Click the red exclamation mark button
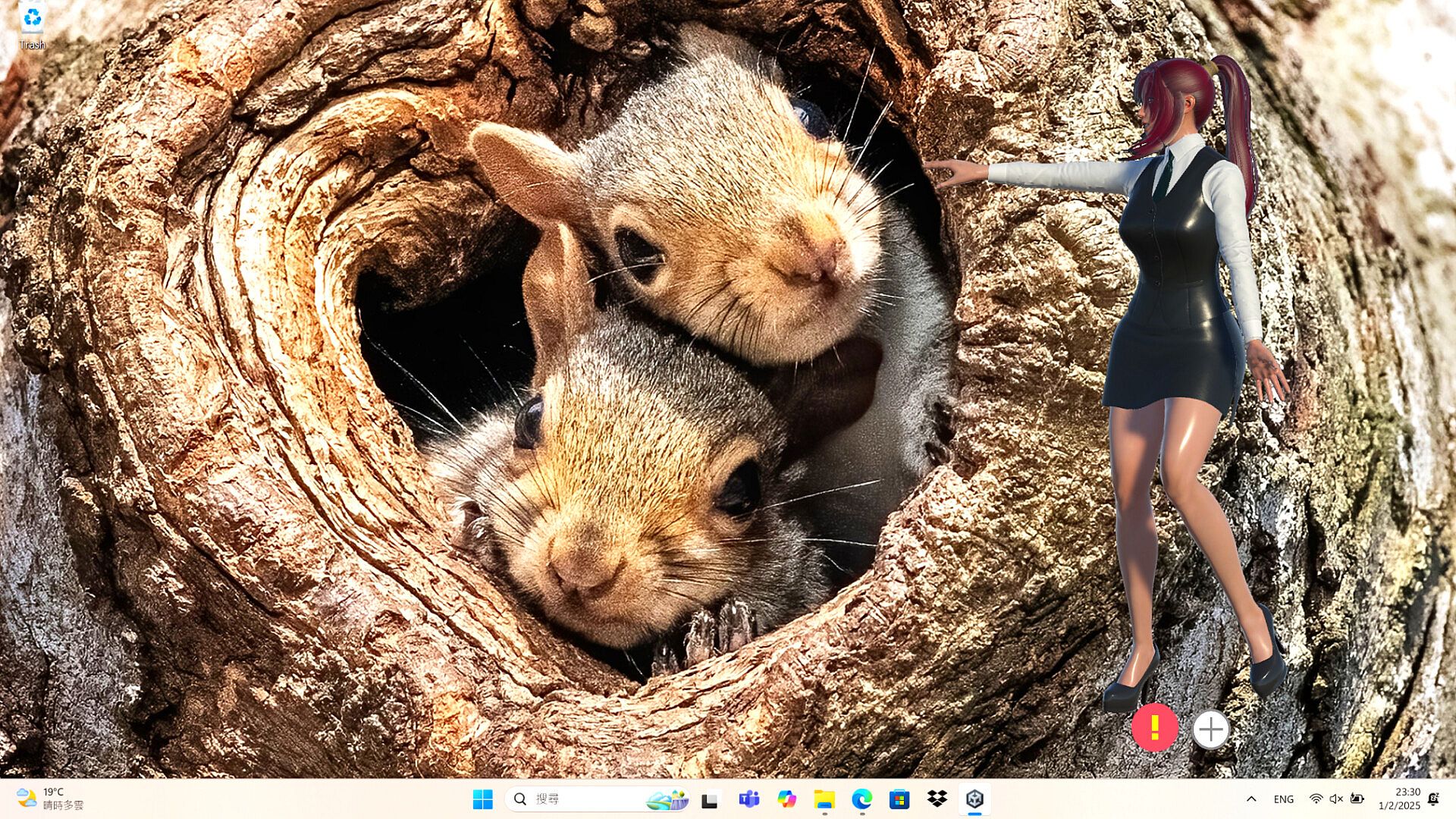 pyautogui.click(x=1154, y=729)
